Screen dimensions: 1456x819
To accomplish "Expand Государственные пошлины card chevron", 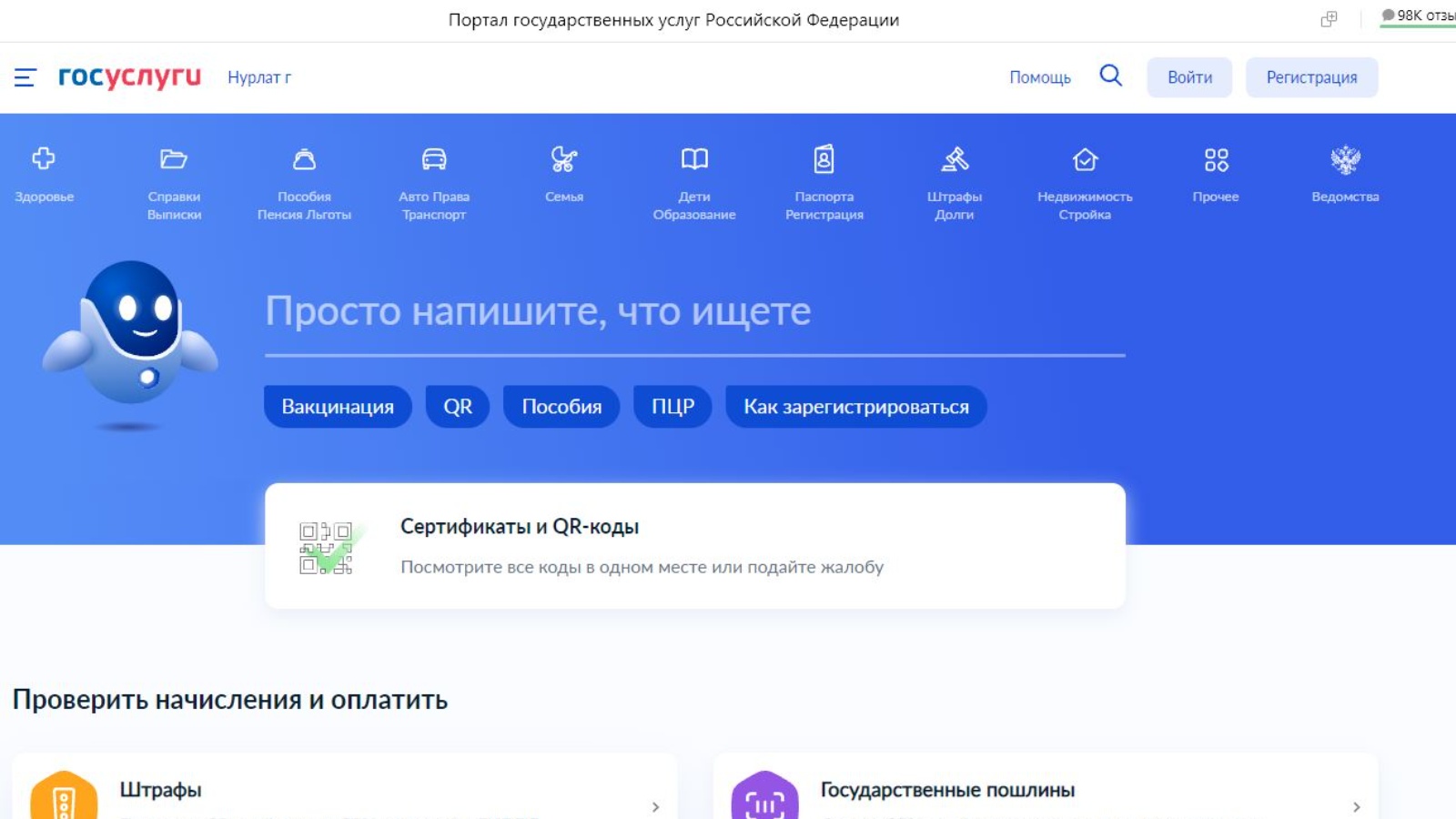I will 1356,806.
